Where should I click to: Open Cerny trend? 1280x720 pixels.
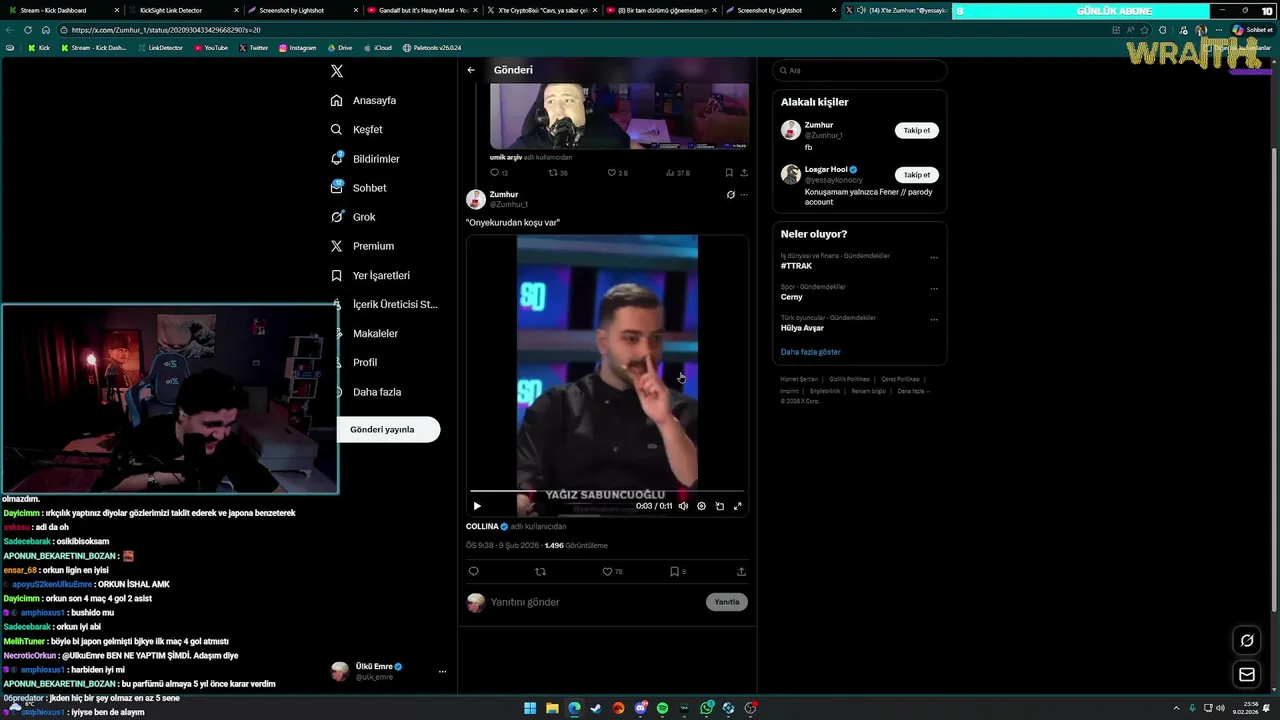point(792,297)
